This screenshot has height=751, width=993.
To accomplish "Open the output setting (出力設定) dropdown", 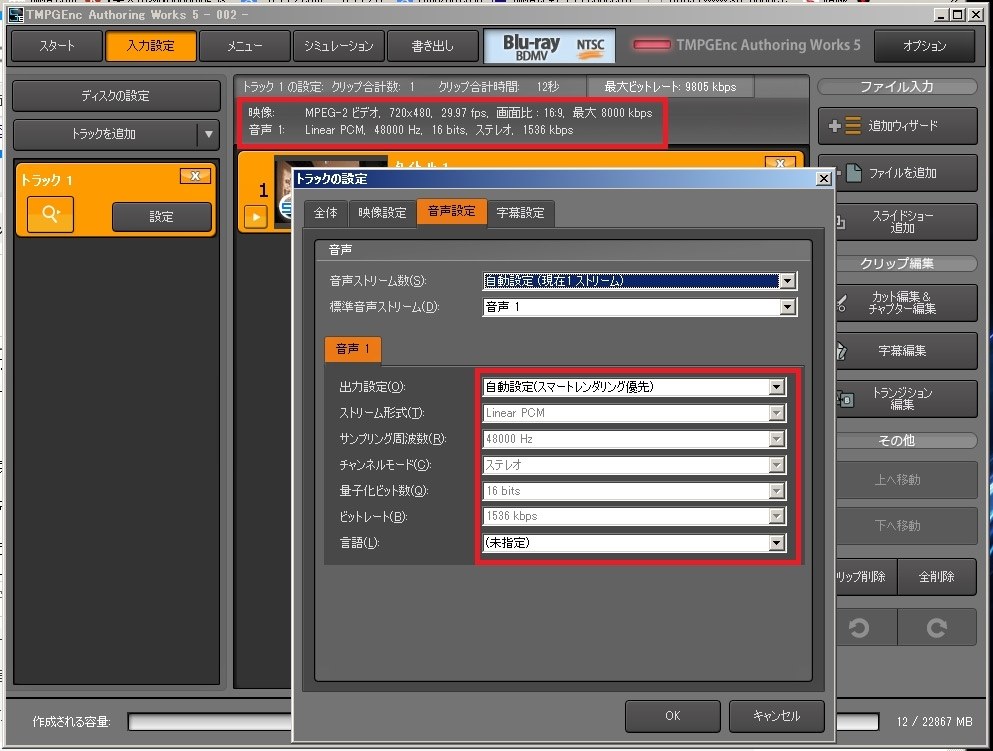I will pos(776,387).
